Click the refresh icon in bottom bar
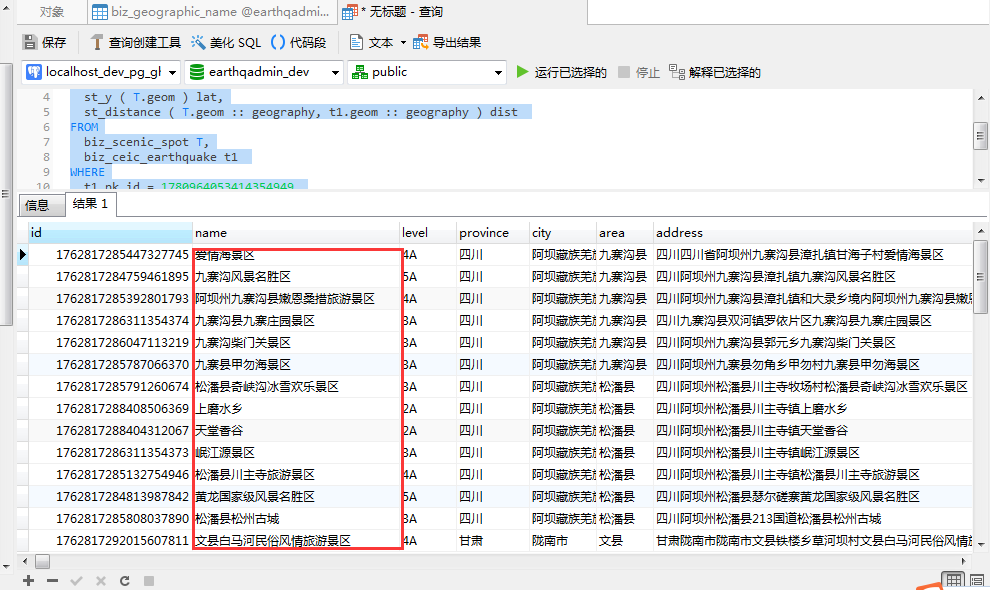 (124, 581)
